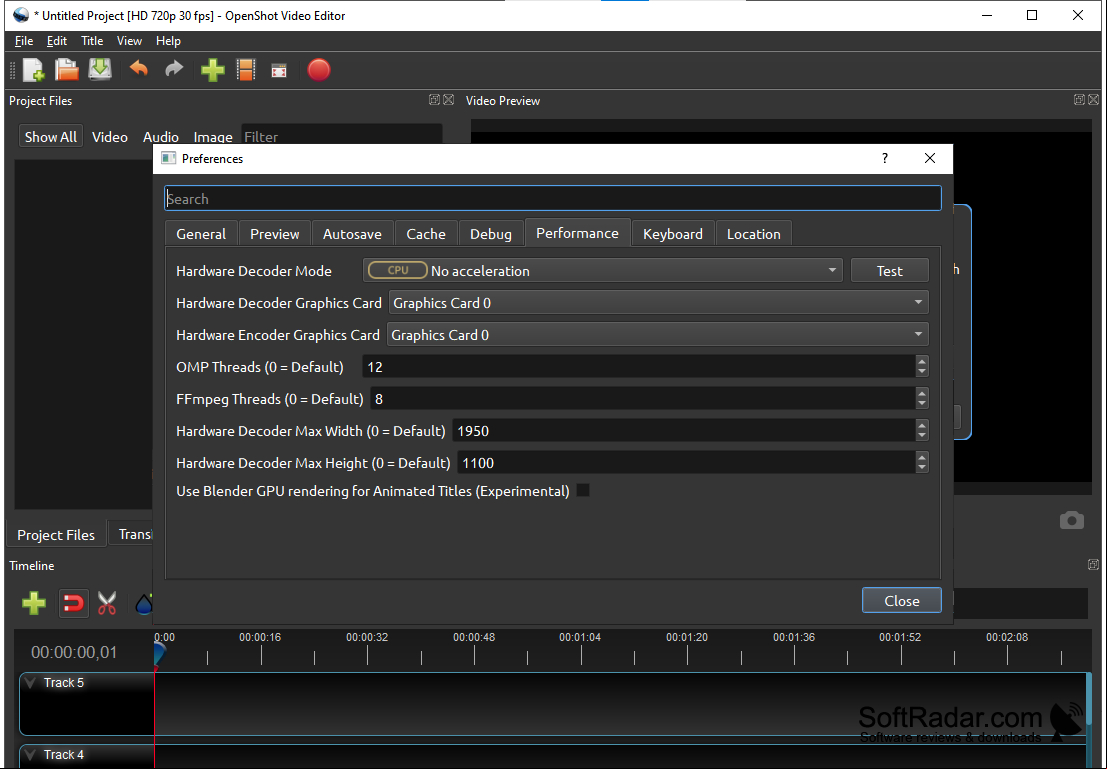
Task: Open the Hardware Decoder Mode dropdown
Action: [x=603, y=270]
